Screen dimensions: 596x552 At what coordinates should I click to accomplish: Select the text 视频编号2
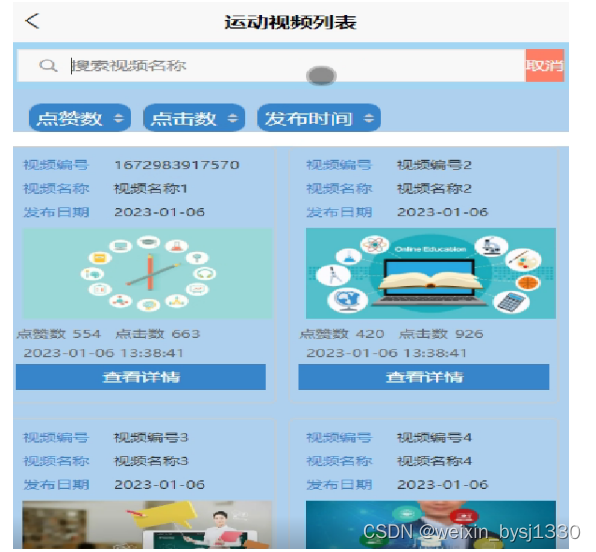434,165
